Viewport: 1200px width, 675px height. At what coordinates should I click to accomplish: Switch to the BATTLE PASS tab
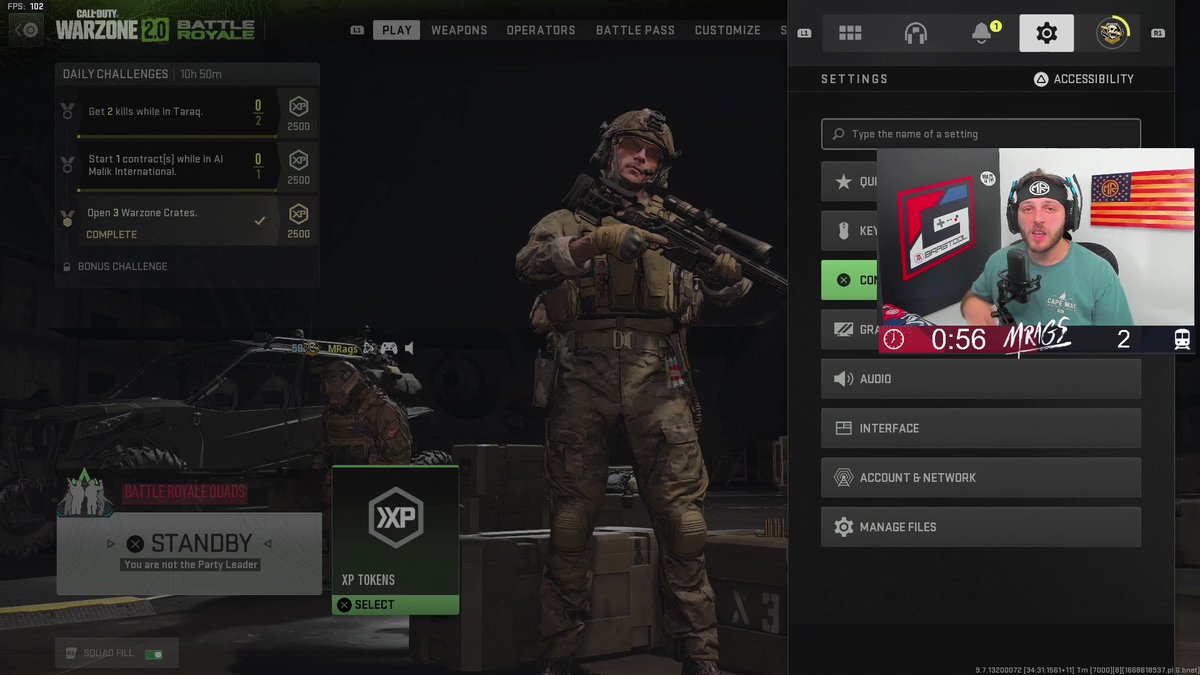tap(635, 30)
